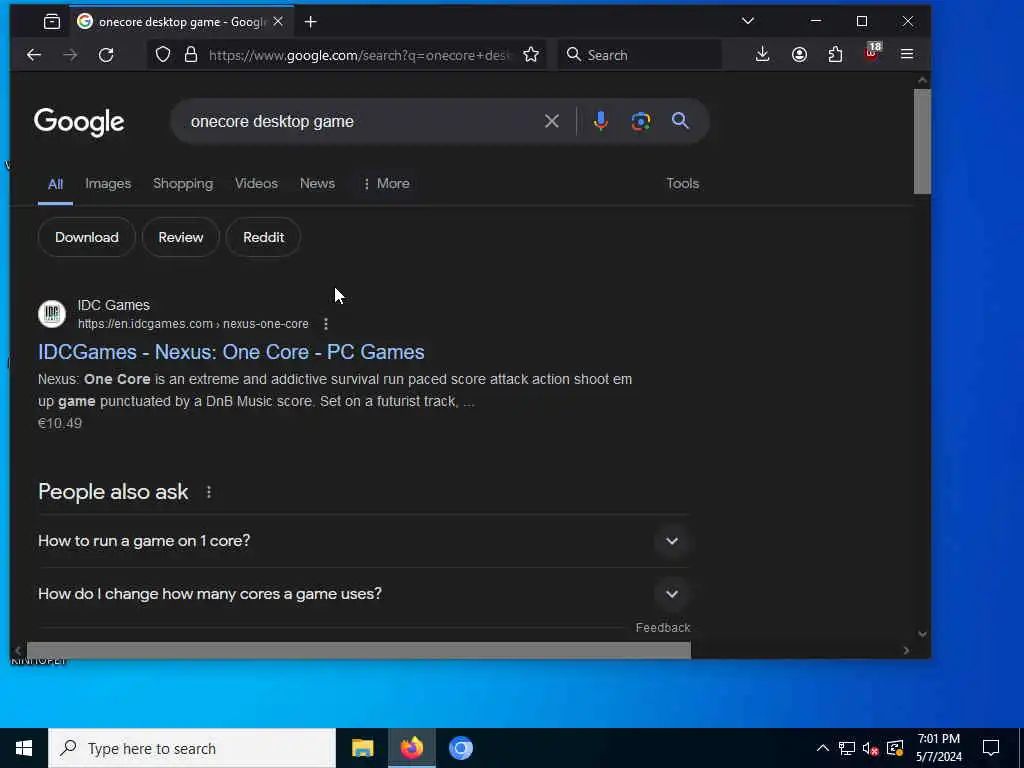Click the Download suggestion chip
Viewport: 1024px width, 768px height.
pyautogui.click(x=87, y=237)
